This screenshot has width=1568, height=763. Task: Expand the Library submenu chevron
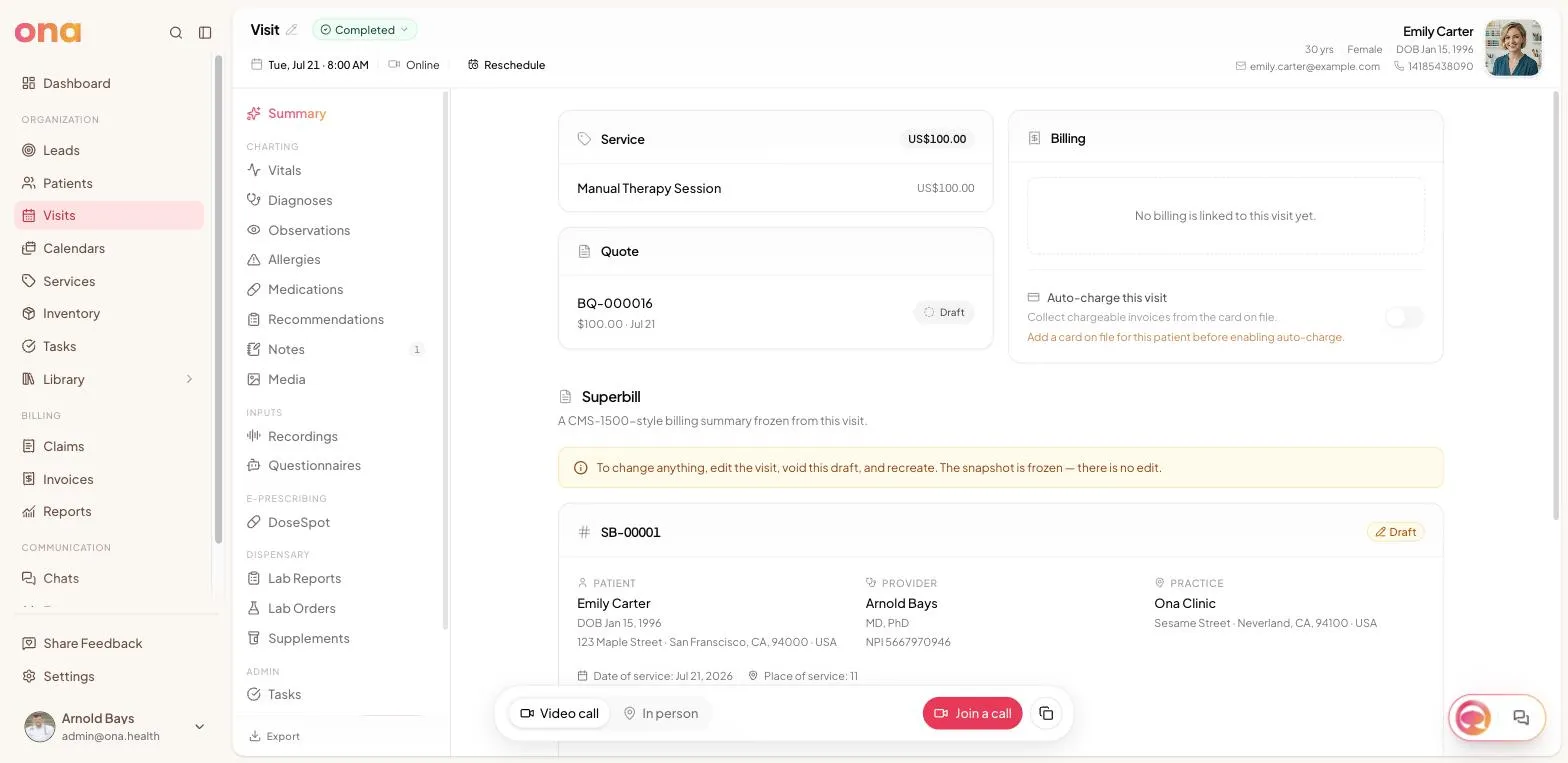click(189, 379)
